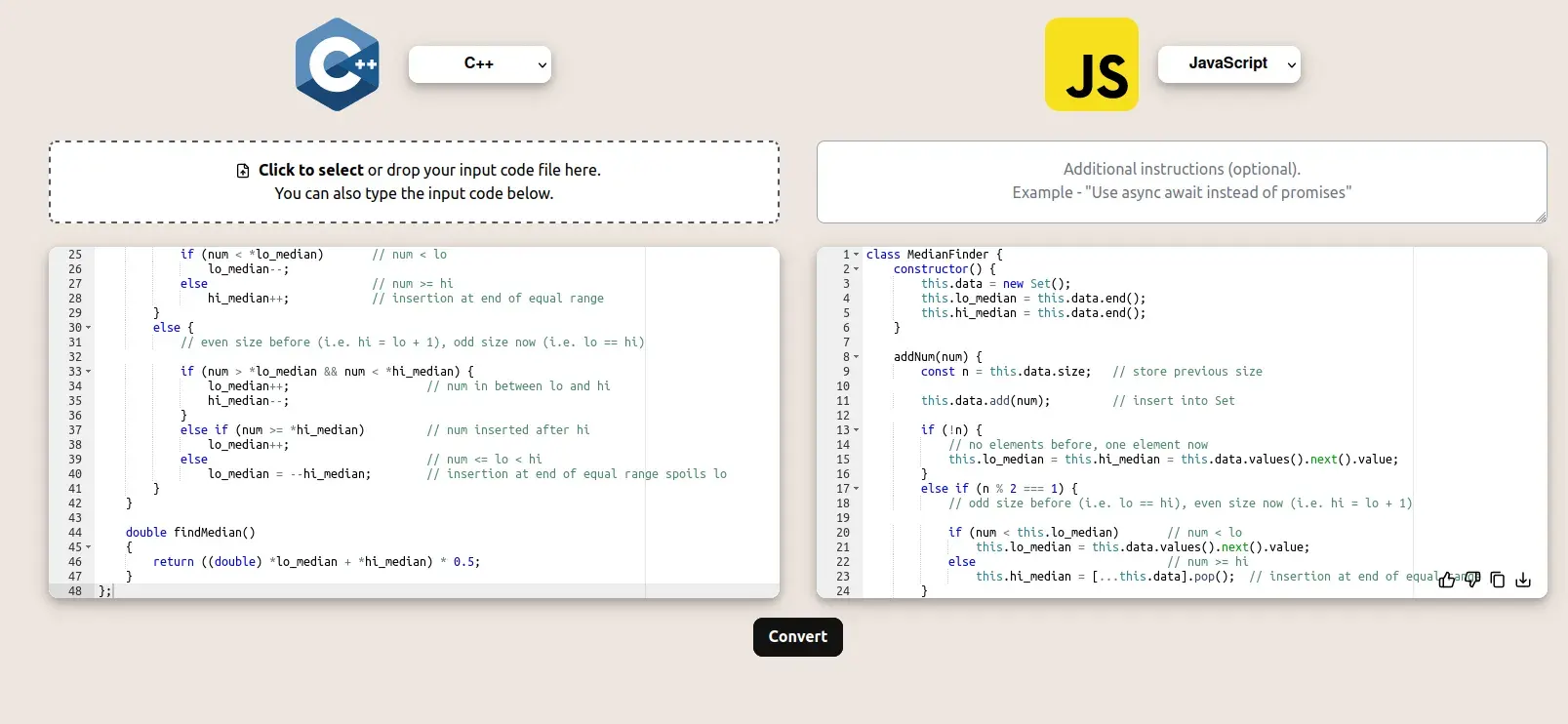Click '// insert into Set' comment
The height and width of the screenshot is (724, 1568).
[x=1174, y=401]
